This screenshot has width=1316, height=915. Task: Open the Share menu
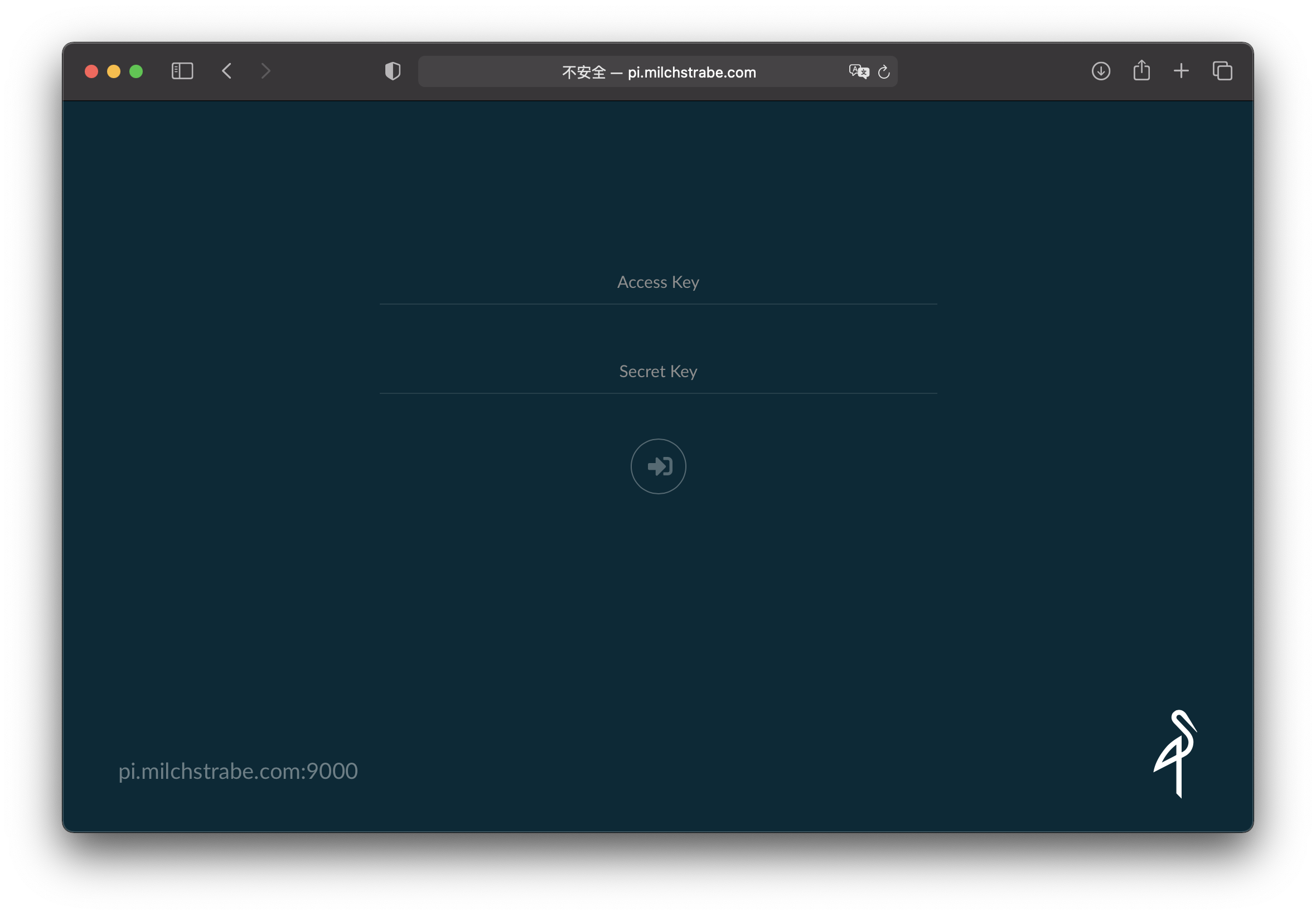coord(1141,70)
